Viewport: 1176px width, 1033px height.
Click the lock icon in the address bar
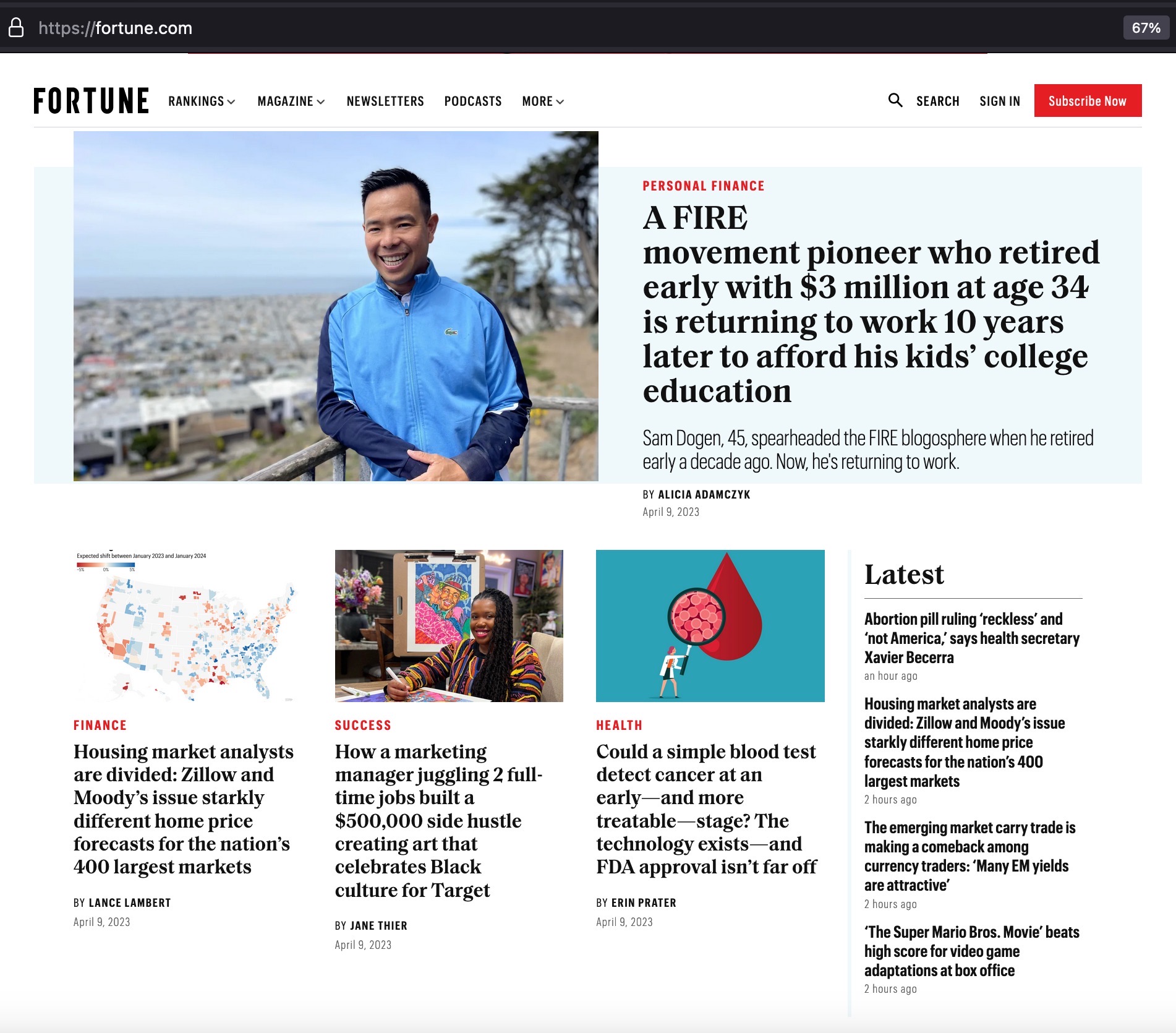click(x=16, y=27)
